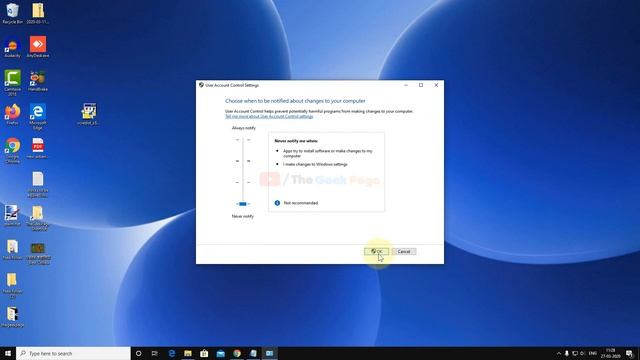Select the blank document file on desktop
The image size is (640, 360).
click(38, 184)
